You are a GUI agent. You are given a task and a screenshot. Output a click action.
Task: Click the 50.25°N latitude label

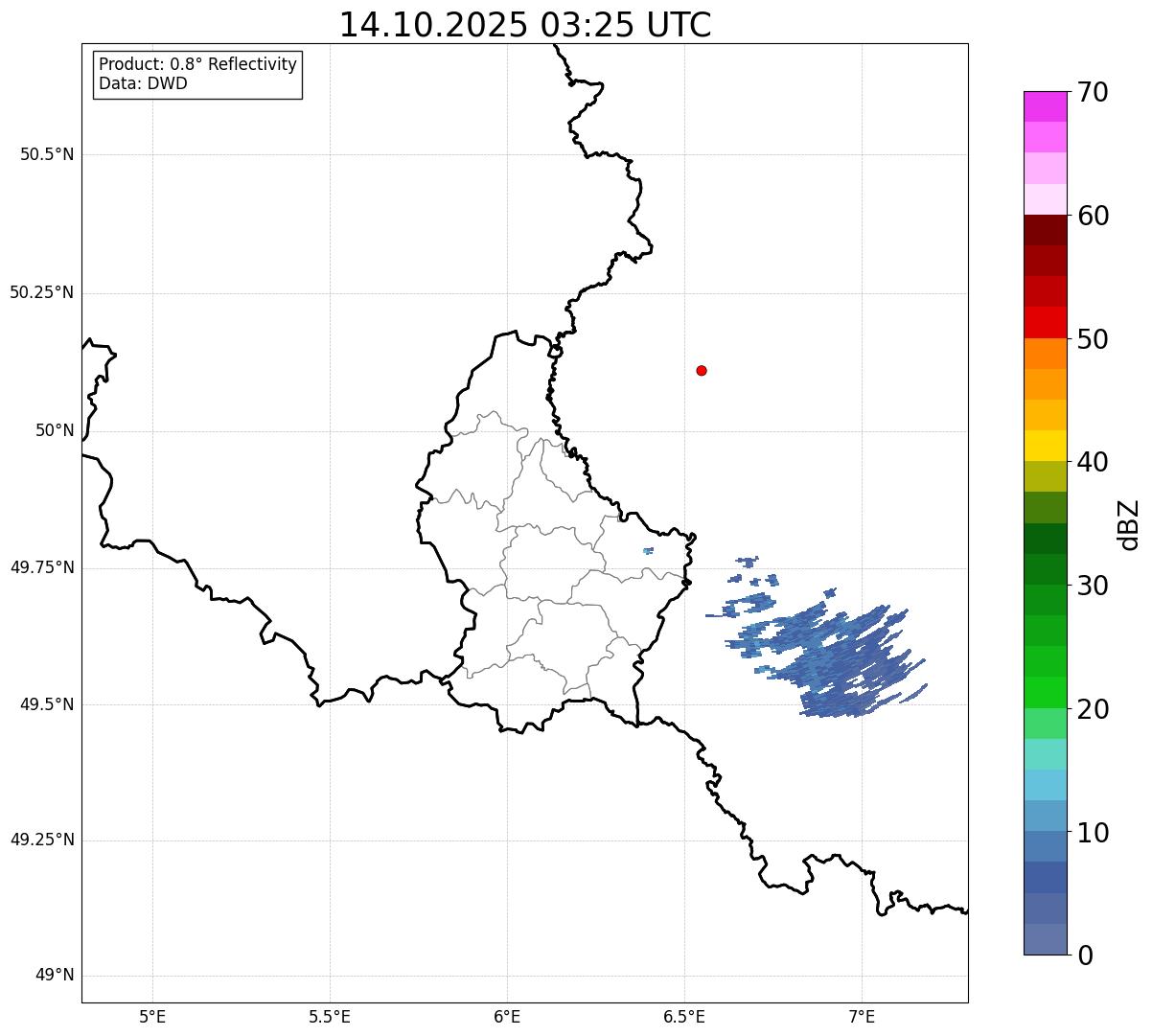click(41, 292)
